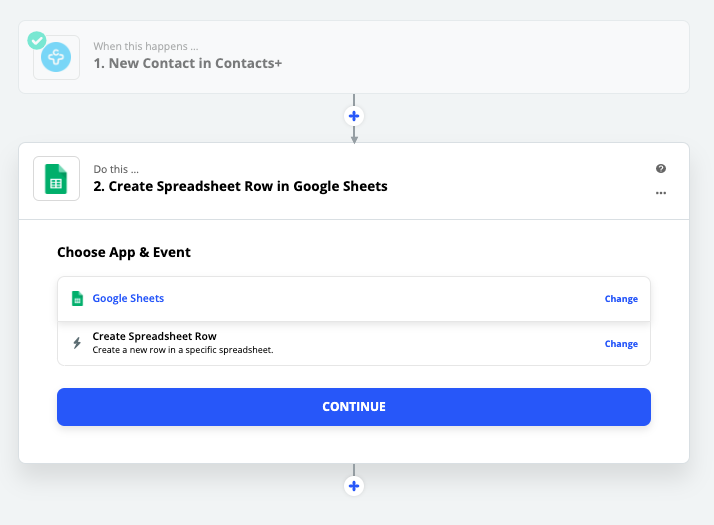Viewport: 714px width, 525px height.
Task: Click the small Google Sheets icon in app row
Action: 77,299
